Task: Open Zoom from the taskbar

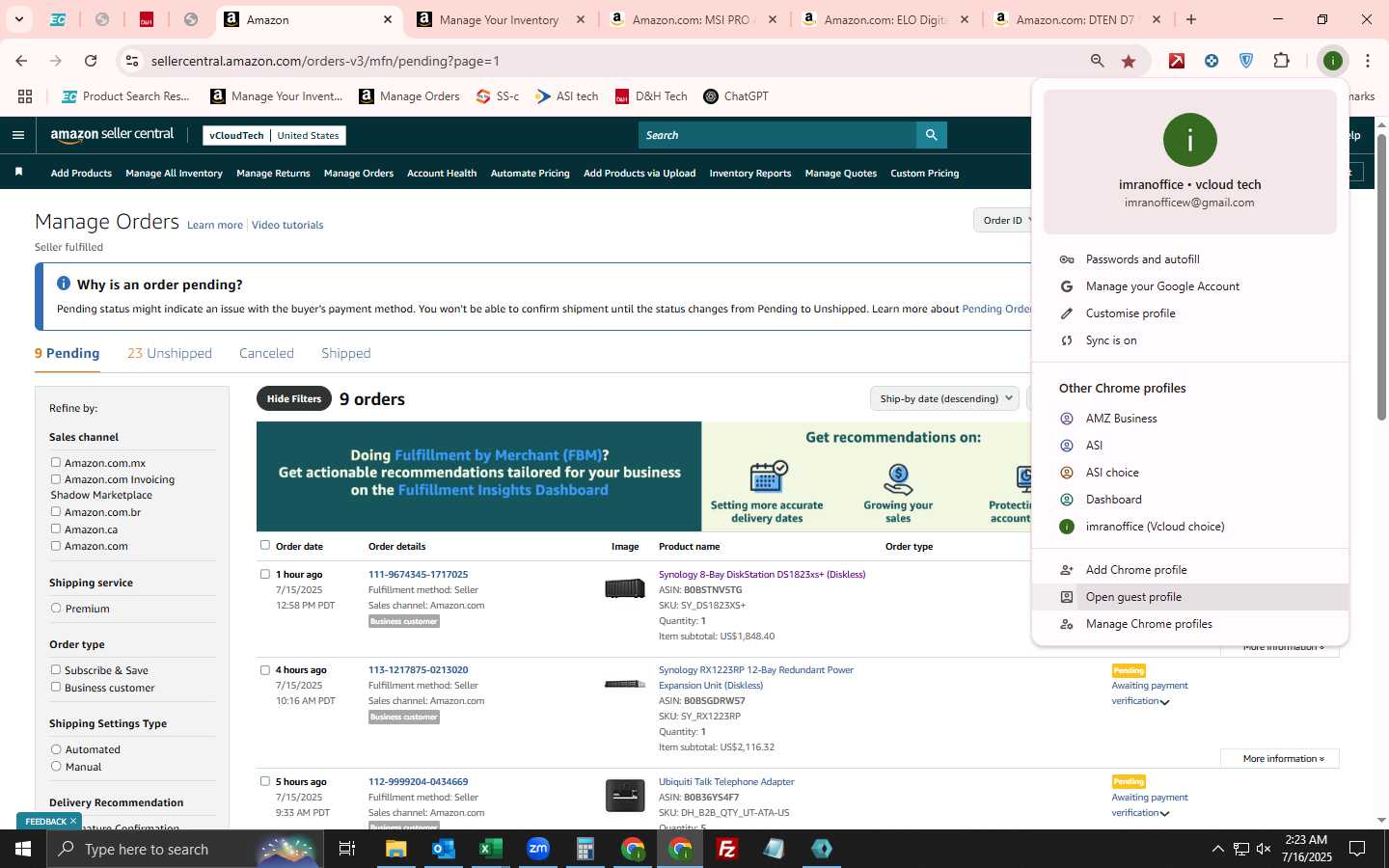Action: tap(538, 849)
